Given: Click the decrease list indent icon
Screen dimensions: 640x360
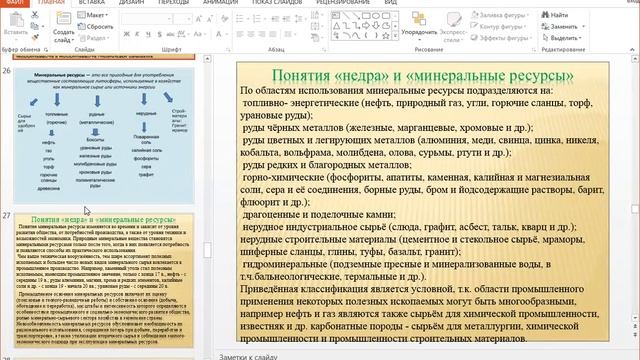Looking at the screenshot, I should [275, 19].
